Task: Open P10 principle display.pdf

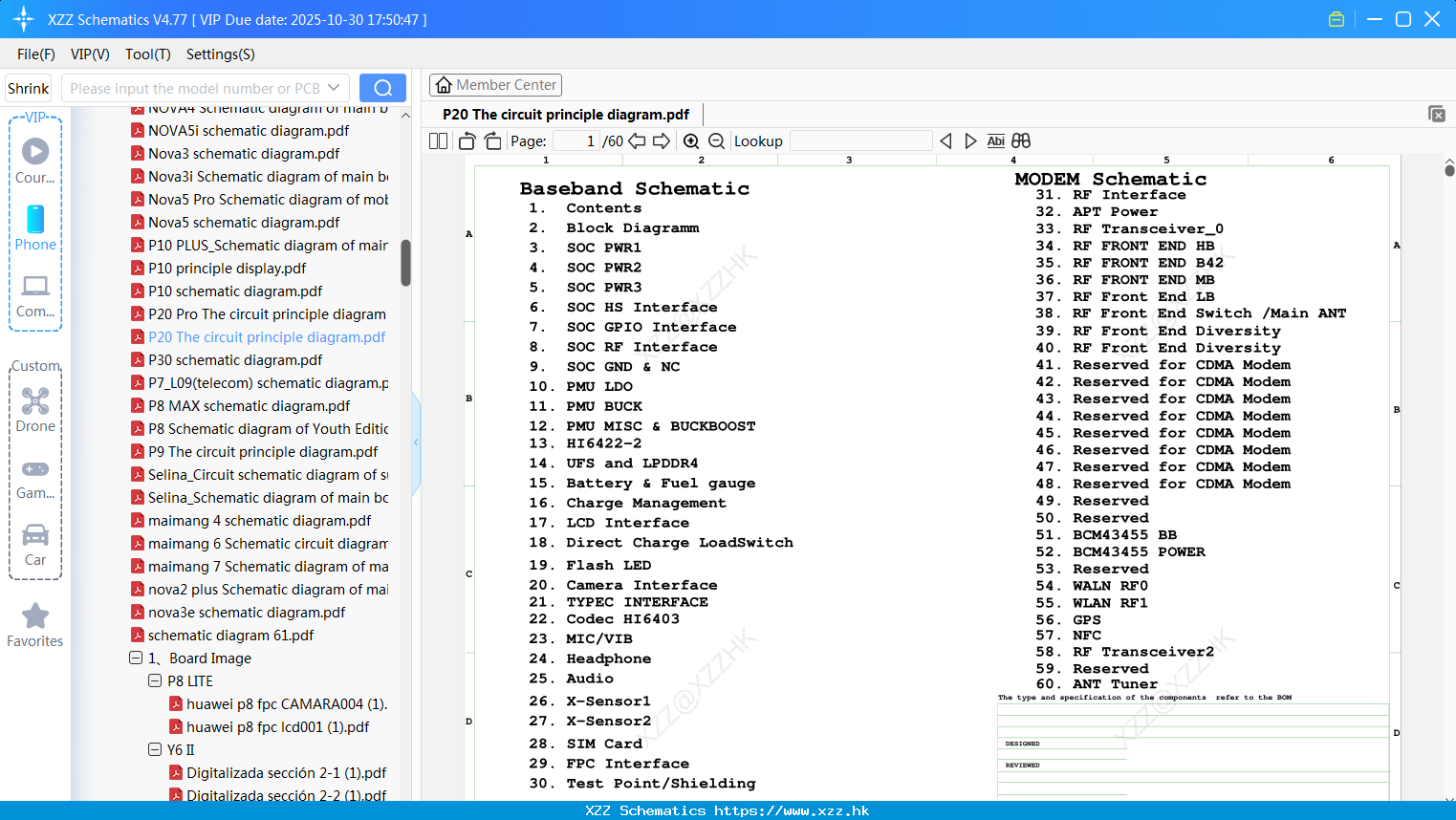Action: (228, 268)
